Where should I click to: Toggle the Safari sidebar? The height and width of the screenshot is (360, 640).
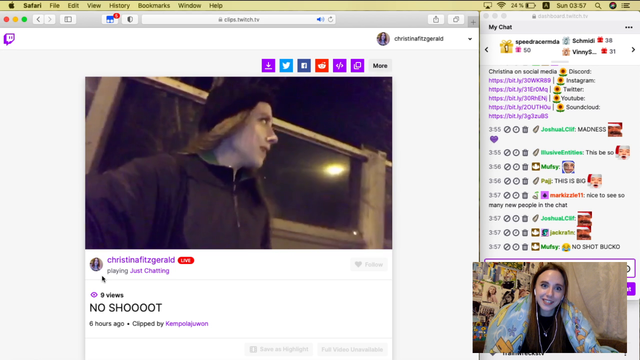point(68,19)
